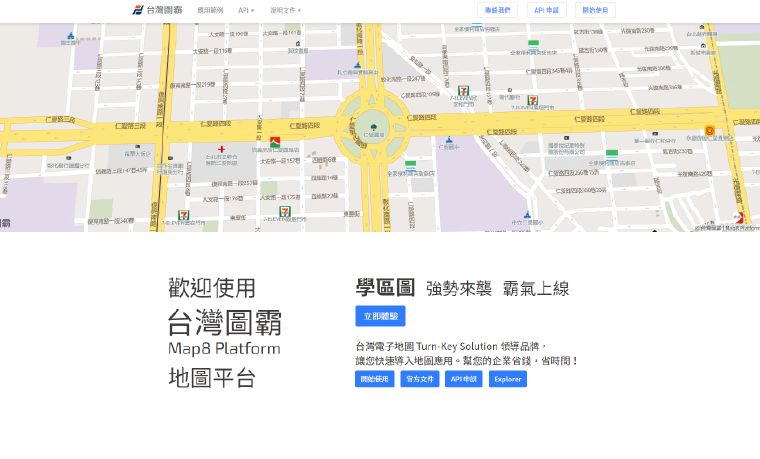Viewport: 760px width, 459px height.
Task: Click the 7-ELEVEN icon near 東豐街
Action: tap(285, 211)
